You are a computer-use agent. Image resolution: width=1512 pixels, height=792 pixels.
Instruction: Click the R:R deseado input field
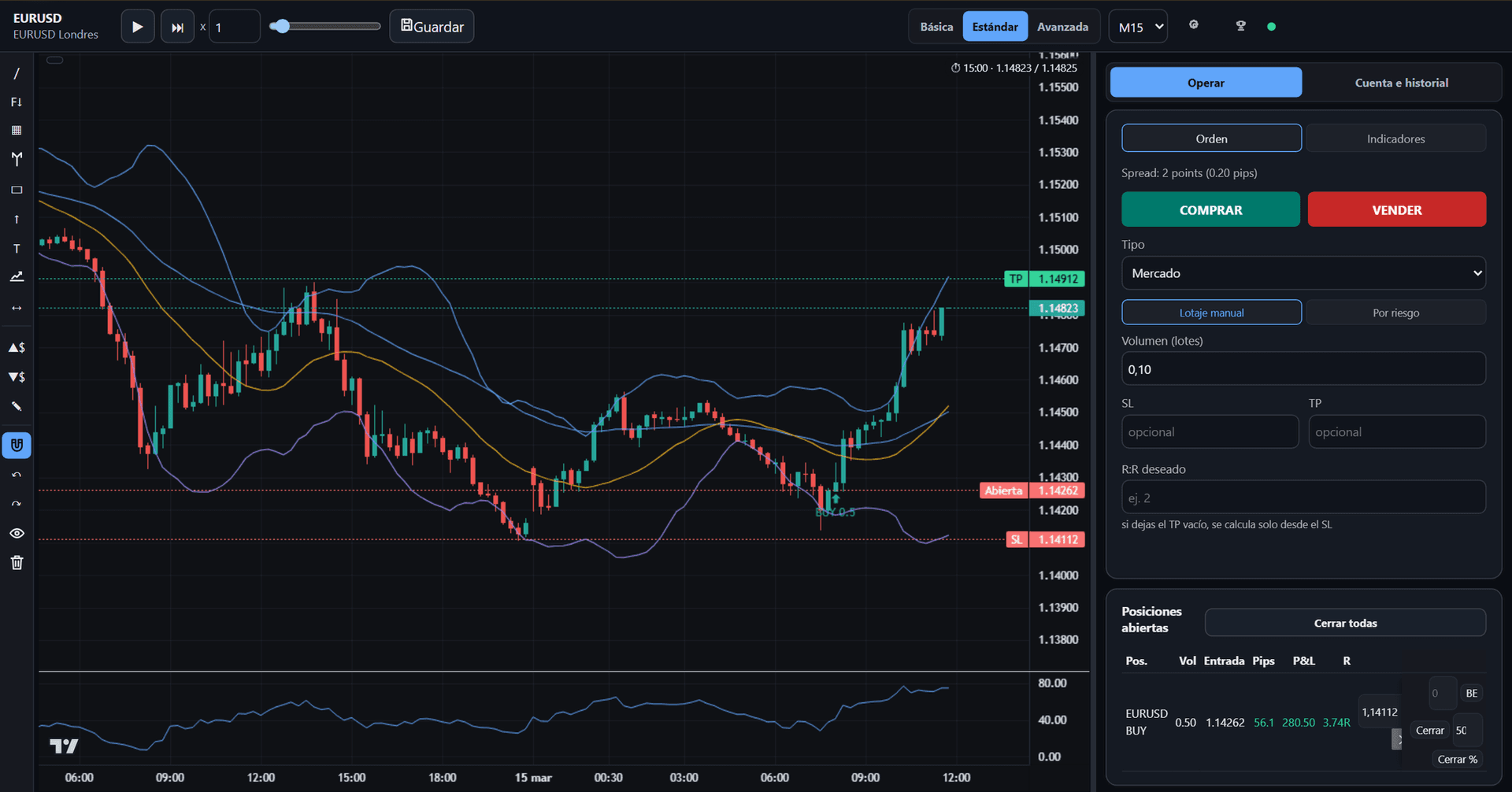point(1303,498)
